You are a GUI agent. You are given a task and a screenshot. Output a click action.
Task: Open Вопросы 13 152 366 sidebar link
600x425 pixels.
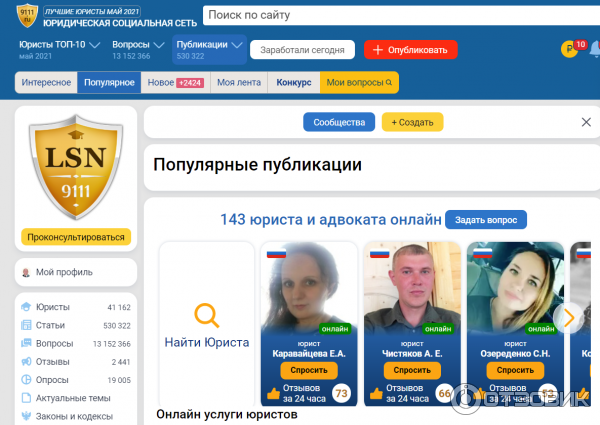76,344
